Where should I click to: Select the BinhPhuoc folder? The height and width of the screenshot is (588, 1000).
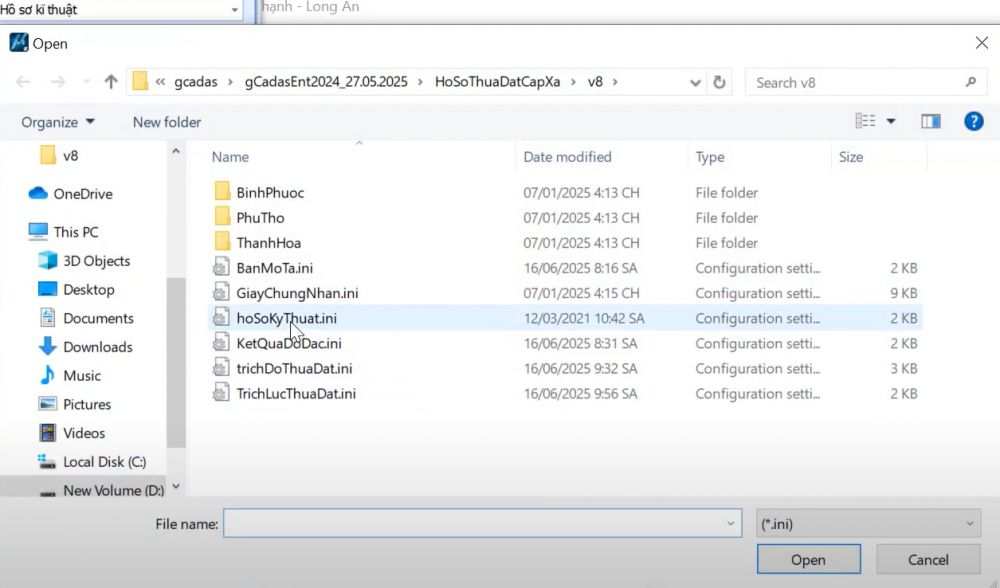pos(270,192)
